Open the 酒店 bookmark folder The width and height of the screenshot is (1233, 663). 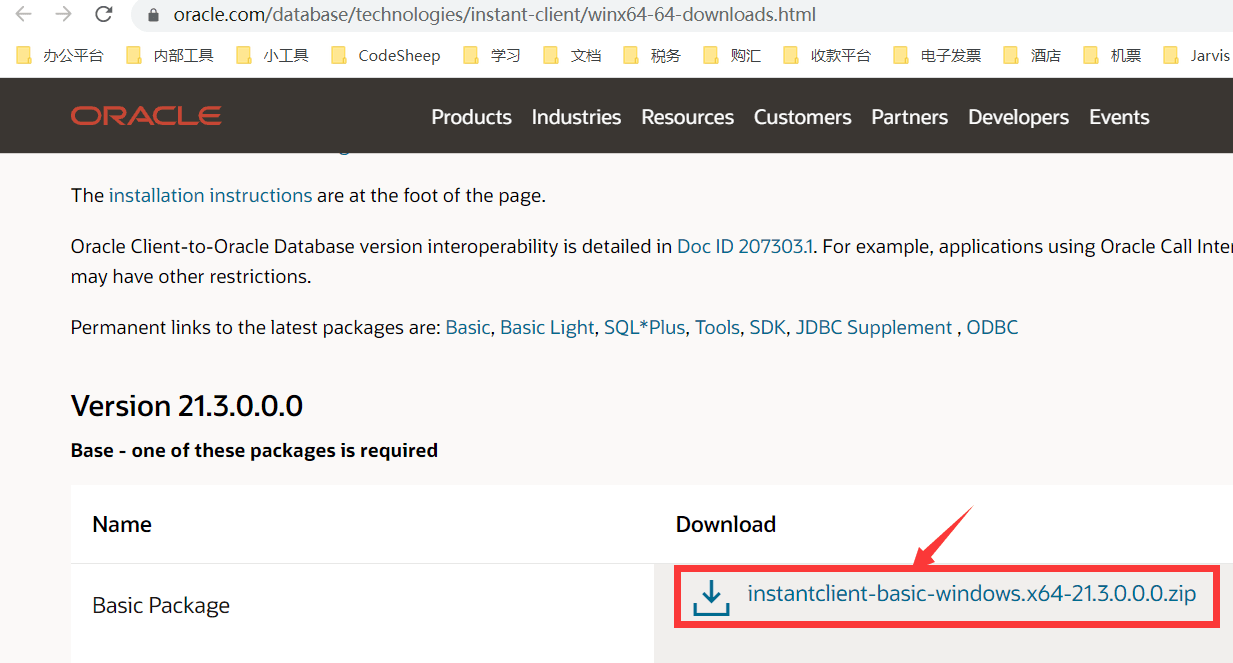point(1032,55)
